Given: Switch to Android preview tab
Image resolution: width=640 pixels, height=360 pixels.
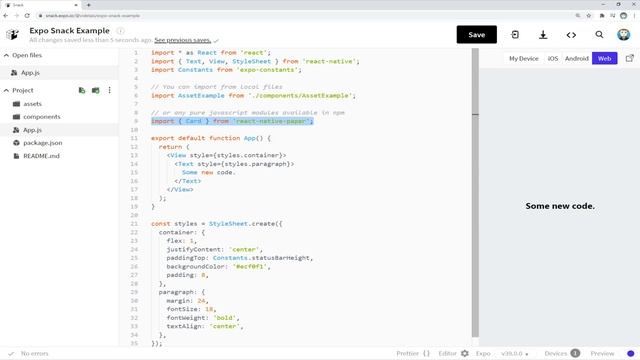Looking at the screenshot, I should (576, 58).
